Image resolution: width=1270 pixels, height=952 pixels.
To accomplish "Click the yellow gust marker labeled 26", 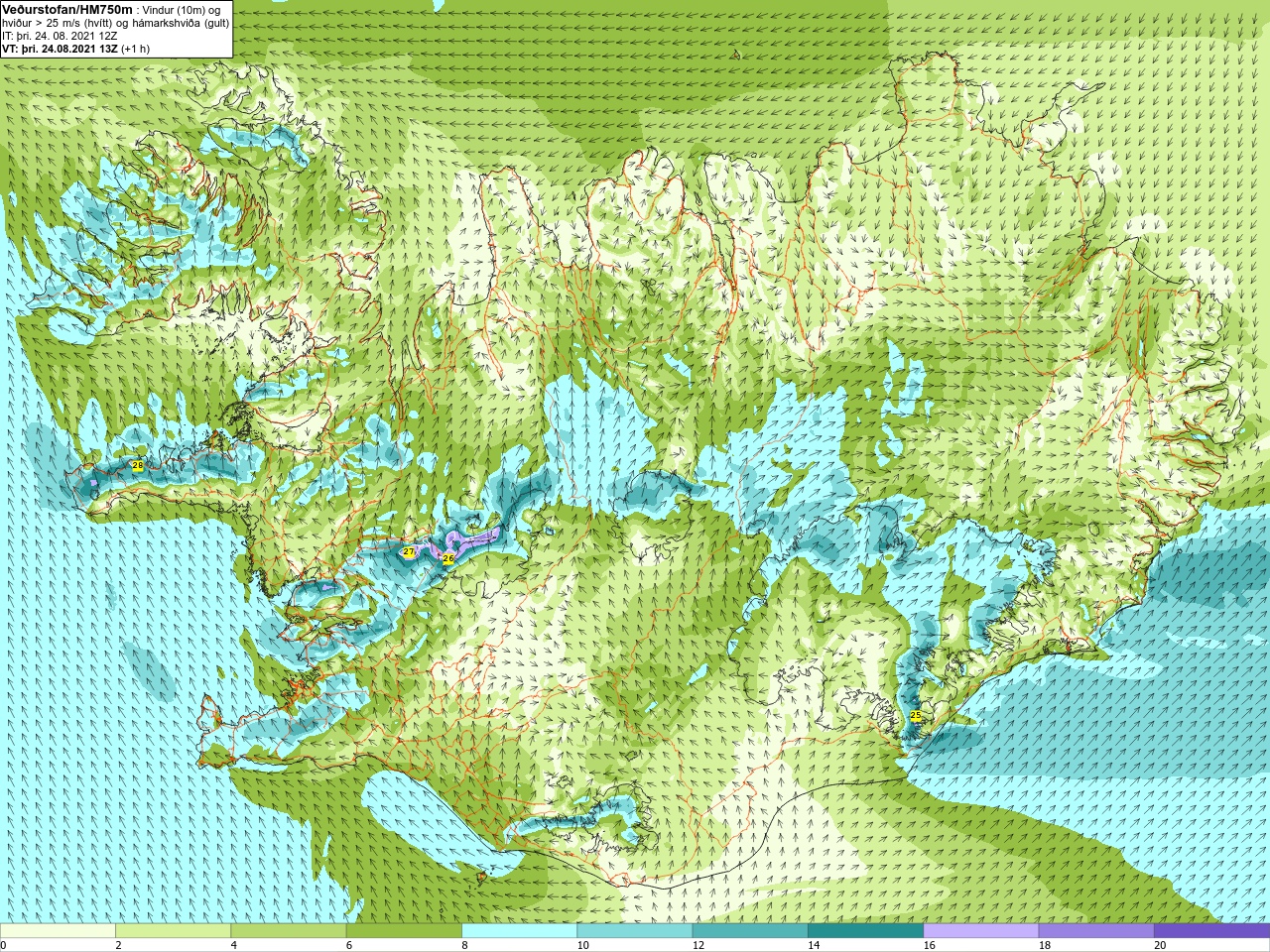I will [448, 559].
